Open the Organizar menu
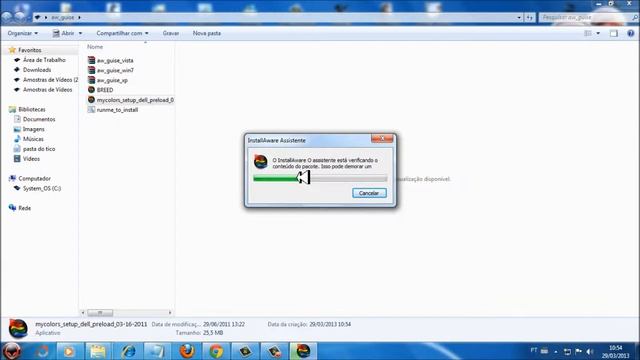 coord(22,33)
